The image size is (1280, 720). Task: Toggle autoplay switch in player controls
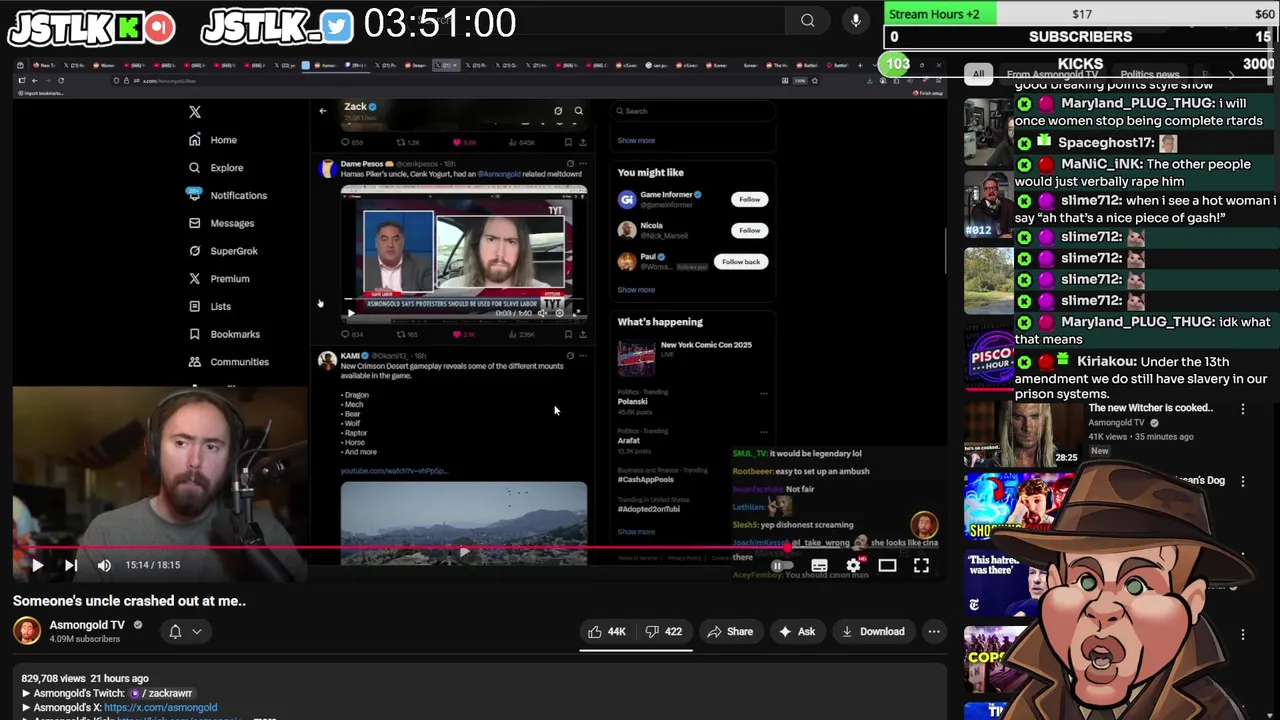point(782,566)
